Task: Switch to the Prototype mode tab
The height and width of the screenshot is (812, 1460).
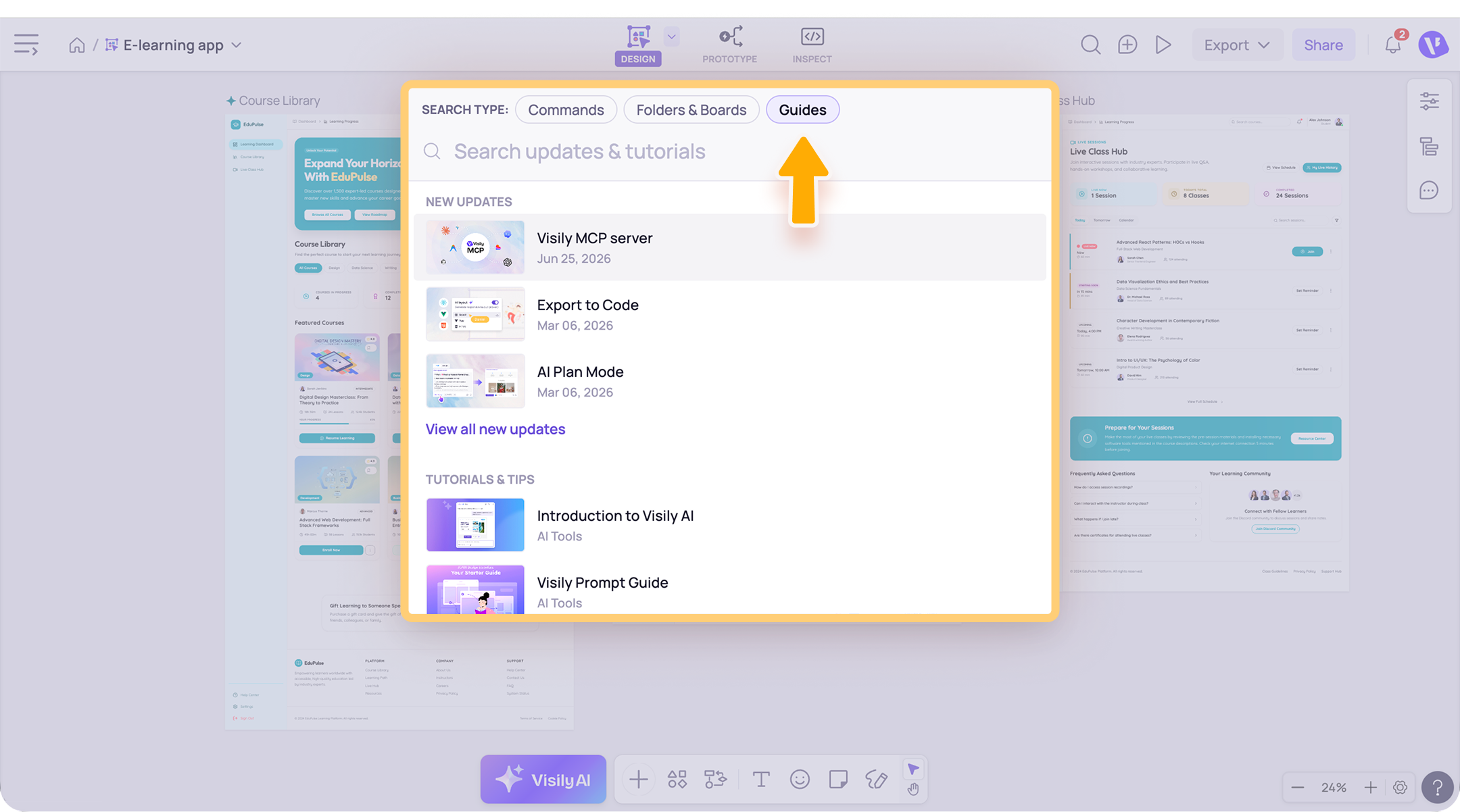Action: click(729, 45)
